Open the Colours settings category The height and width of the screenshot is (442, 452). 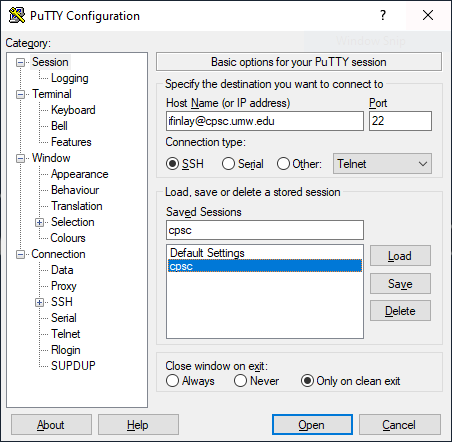click(68, 238)
